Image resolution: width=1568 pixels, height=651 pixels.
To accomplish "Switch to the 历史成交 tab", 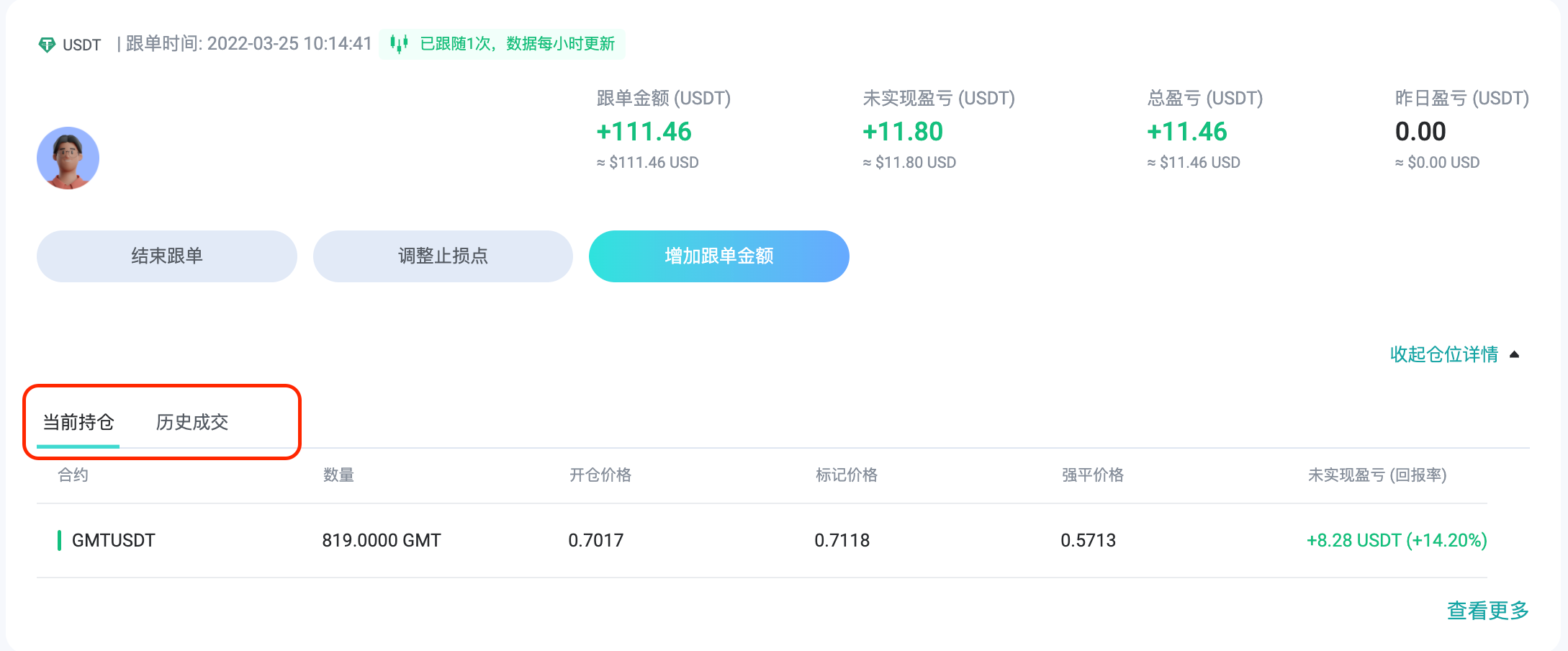I will [x=192, y=423].
